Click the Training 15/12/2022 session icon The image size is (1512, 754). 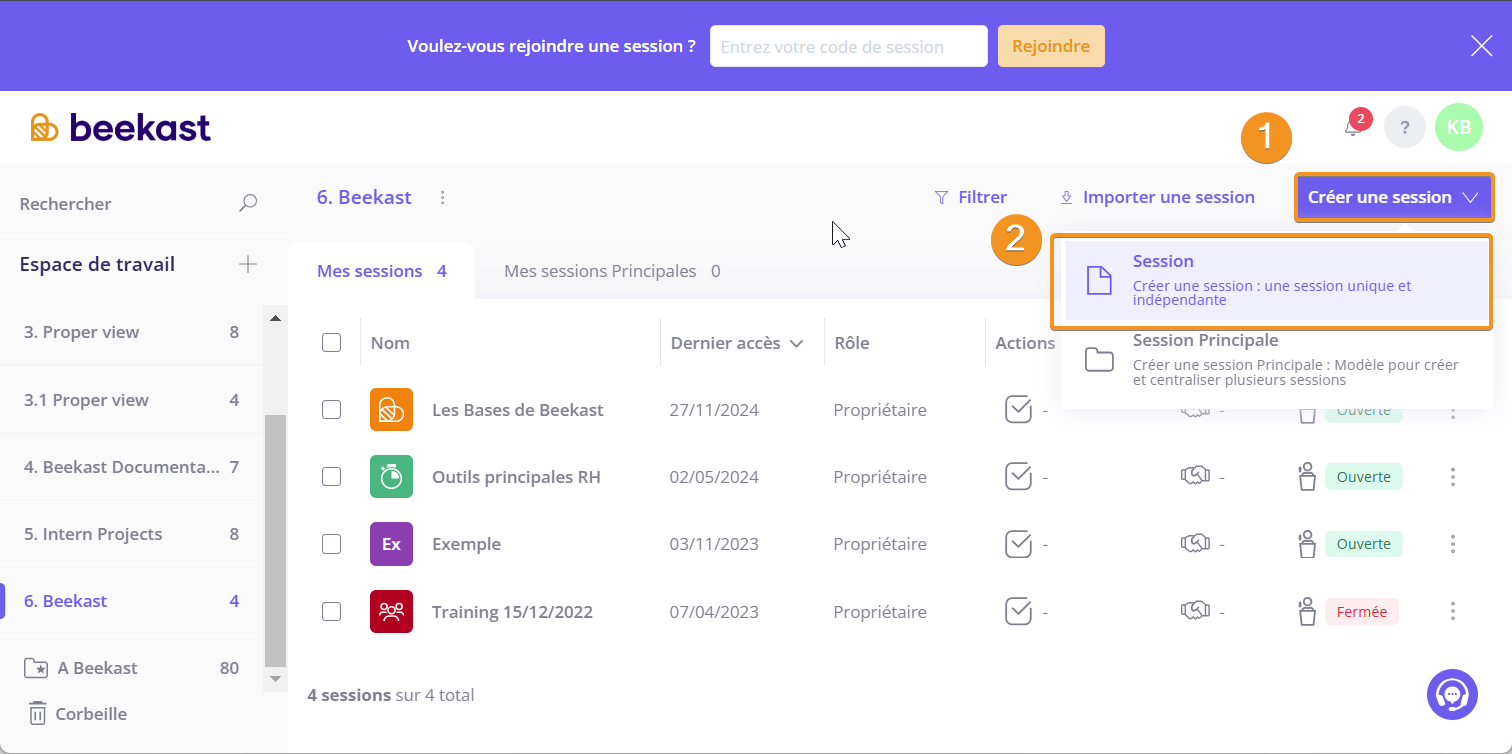[391, 611]
